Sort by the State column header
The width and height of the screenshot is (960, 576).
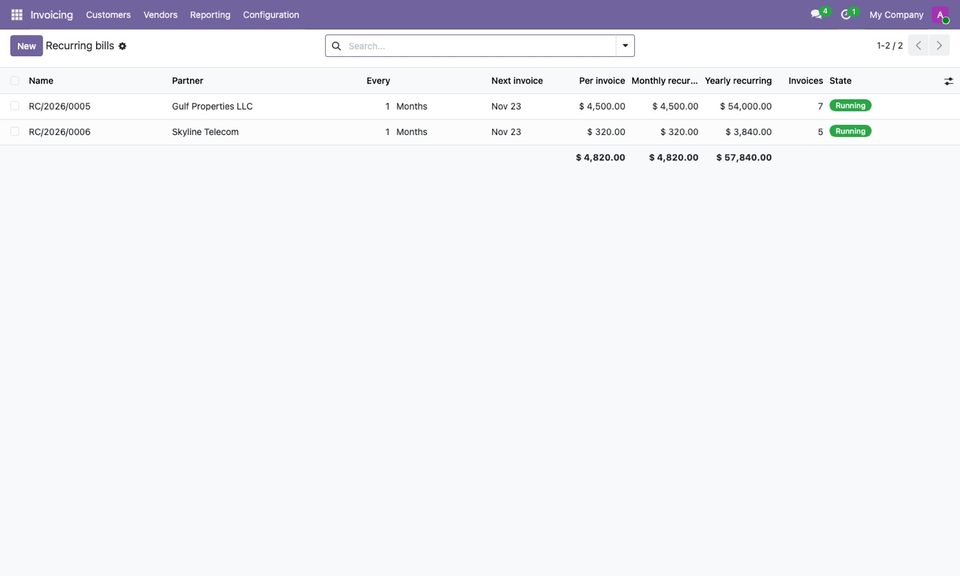click(x=841, y=81)
